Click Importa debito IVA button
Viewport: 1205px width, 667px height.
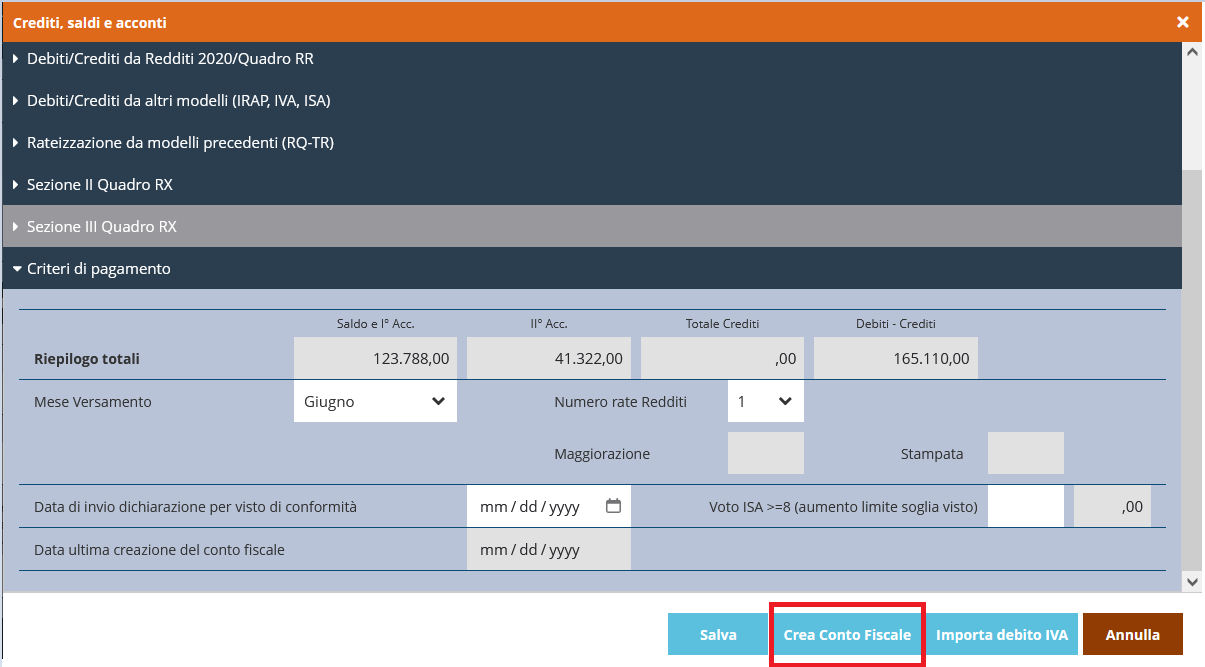(x=1002, y=635)
